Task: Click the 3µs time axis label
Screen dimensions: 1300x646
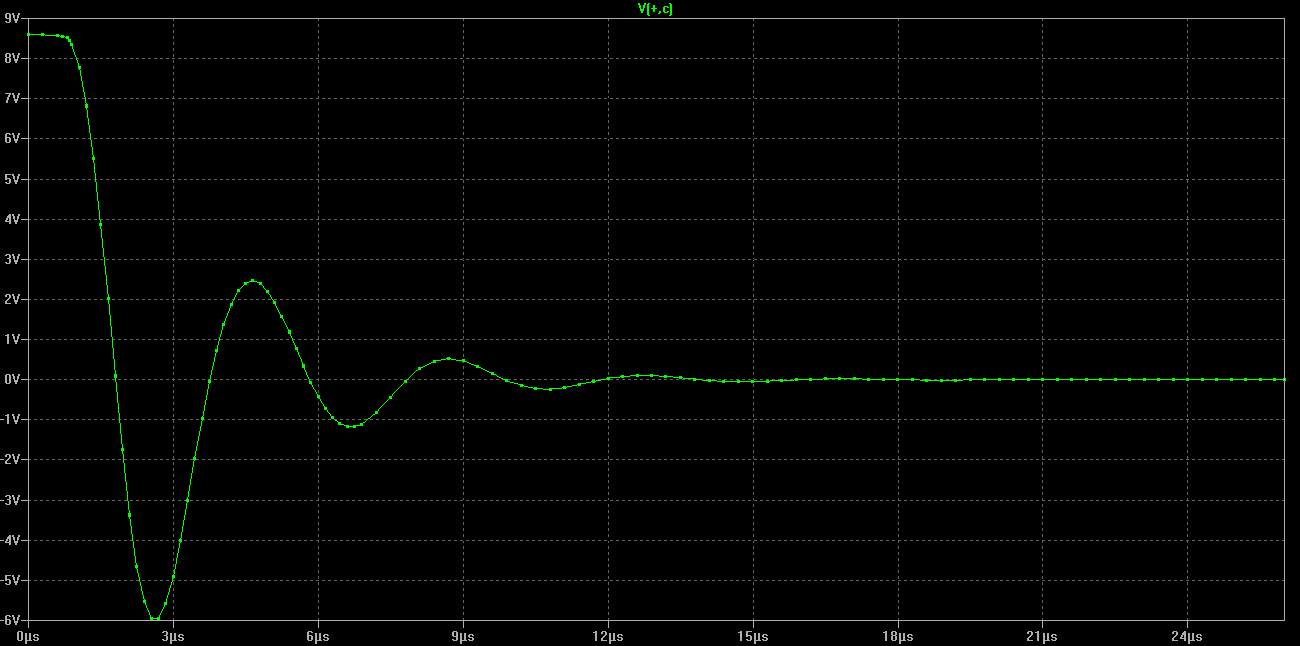Action: point(173,636)
